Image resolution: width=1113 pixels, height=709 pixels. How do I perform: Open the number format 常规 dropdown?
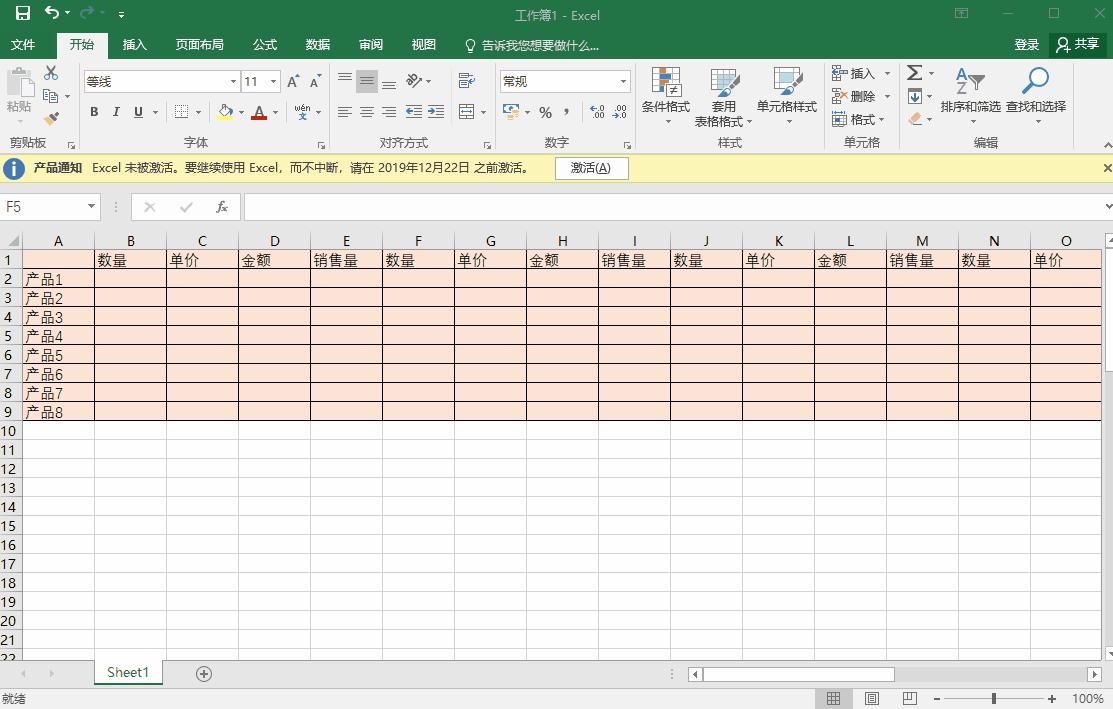pyautogui.click(x=622, y=80)
